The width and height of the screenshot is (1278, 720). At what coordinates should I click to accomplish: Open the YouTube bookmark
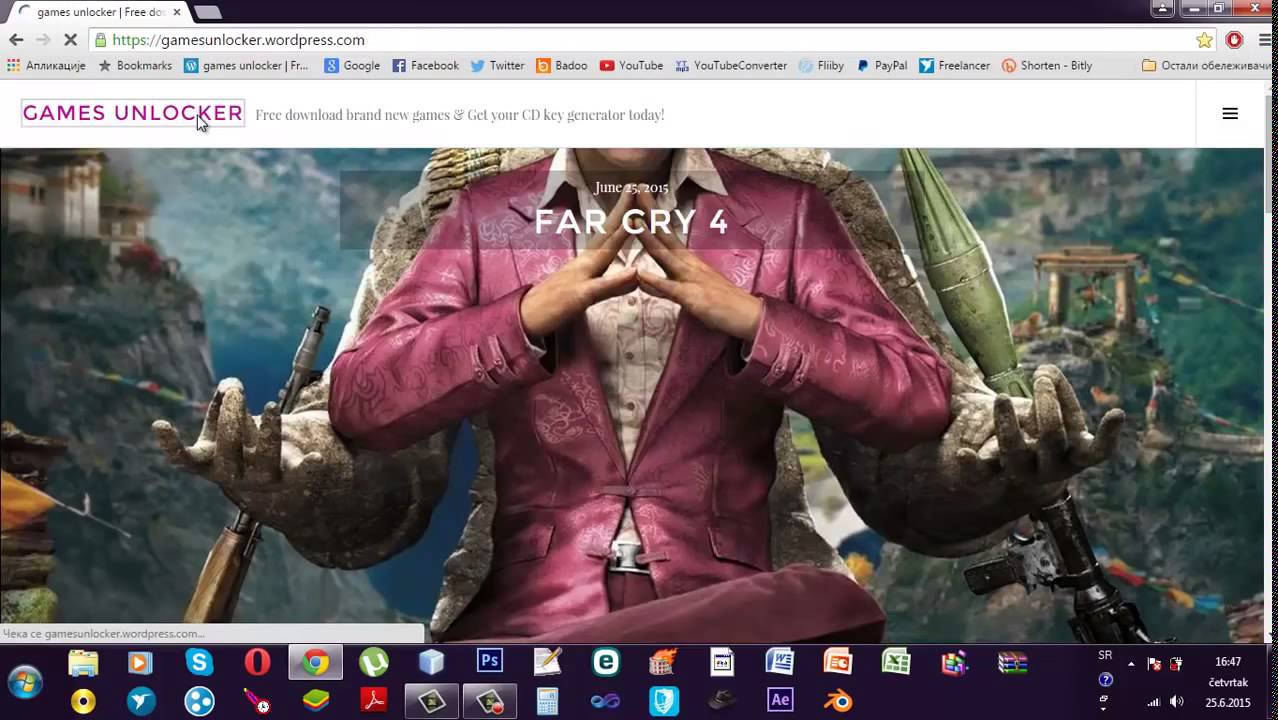click(x=631, y=66)
